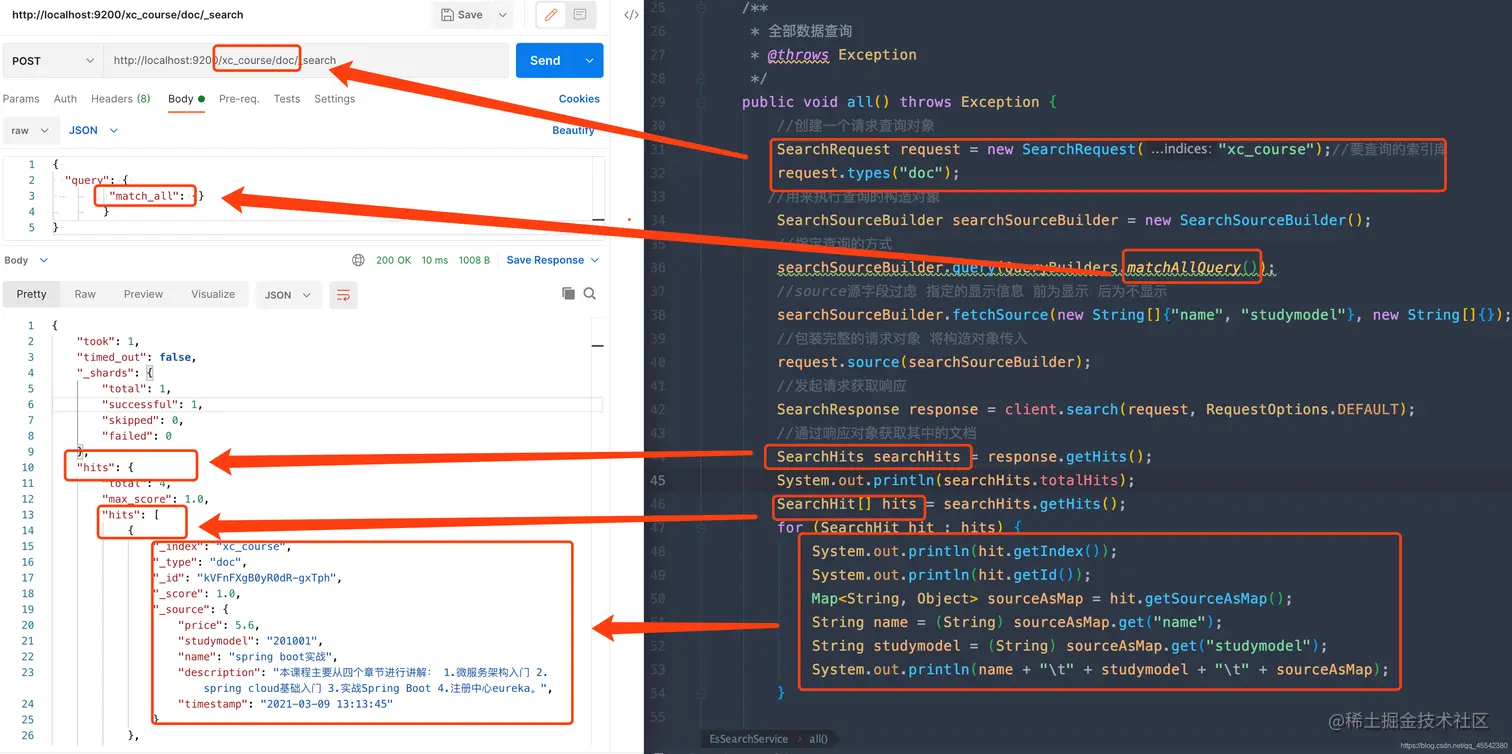Image resolution: width=1512 pixels, height=754 pixels.
Task: Click the 'public void all()' method line
Action: point(899,102)
